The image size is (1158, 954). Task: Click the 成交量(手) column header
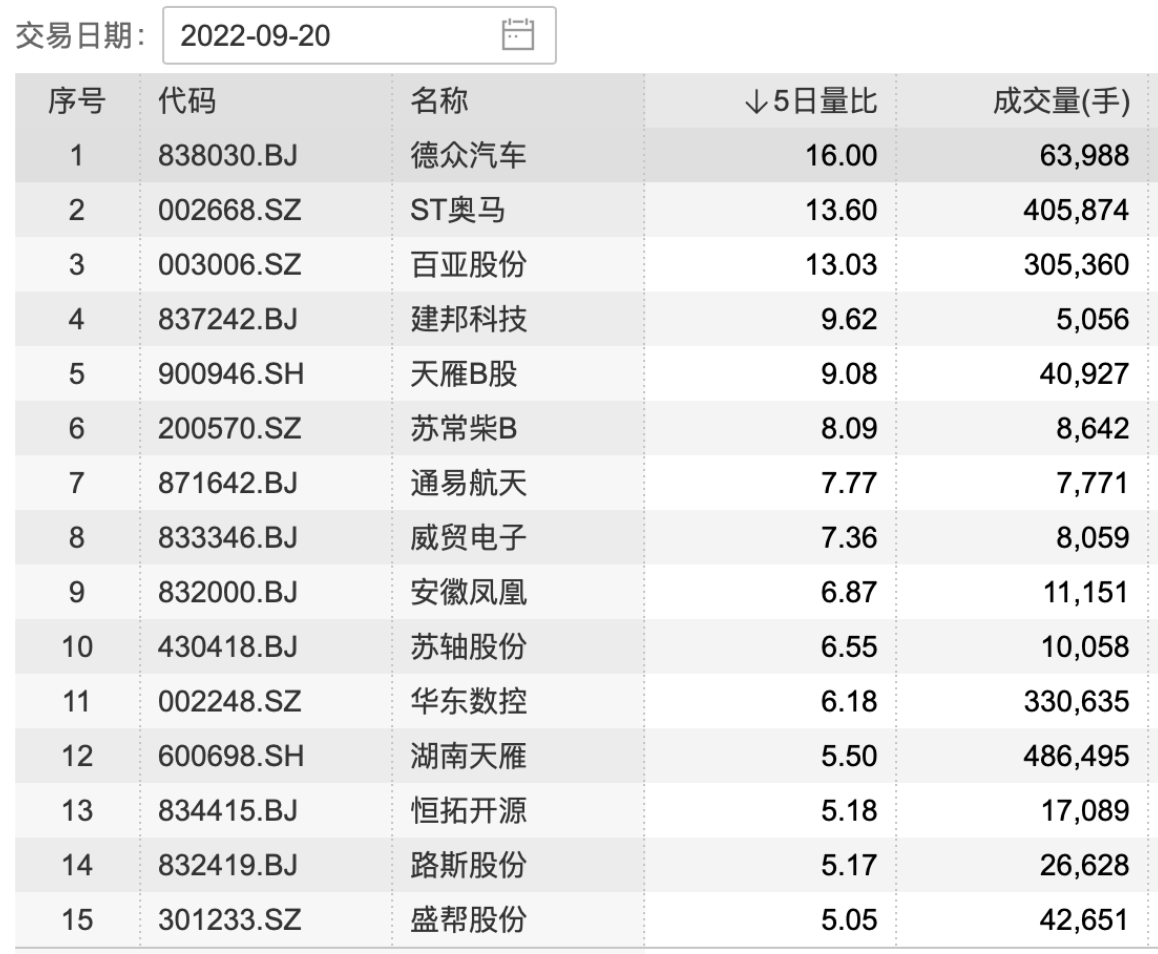click(x=1061, y=100)
